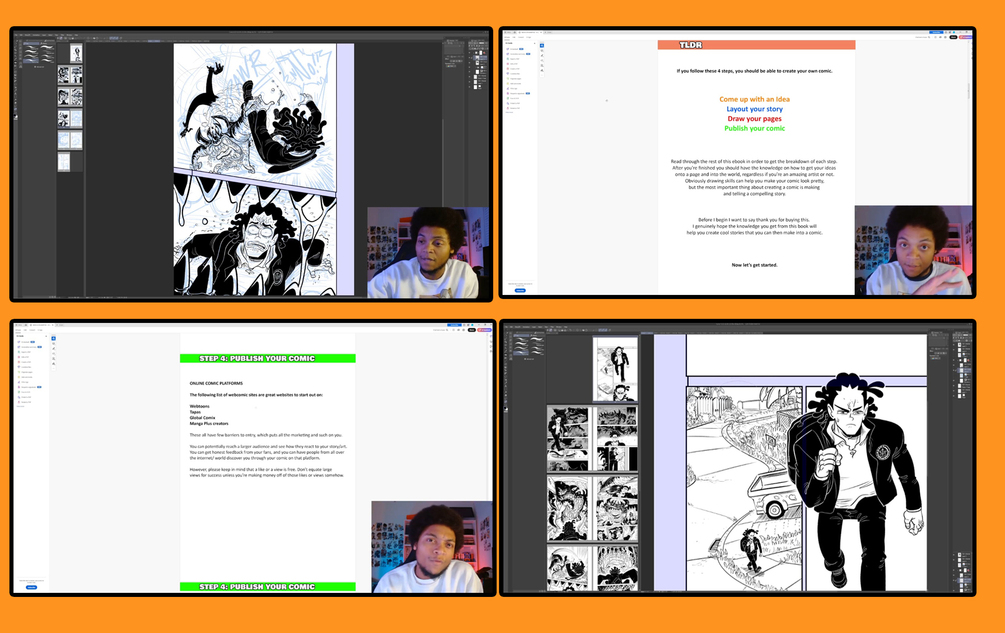This screenshot has height=633, width=1005.
Task: Click 'Now let's get started.' text
Action: pyautogui.click(x=754, y=265)
